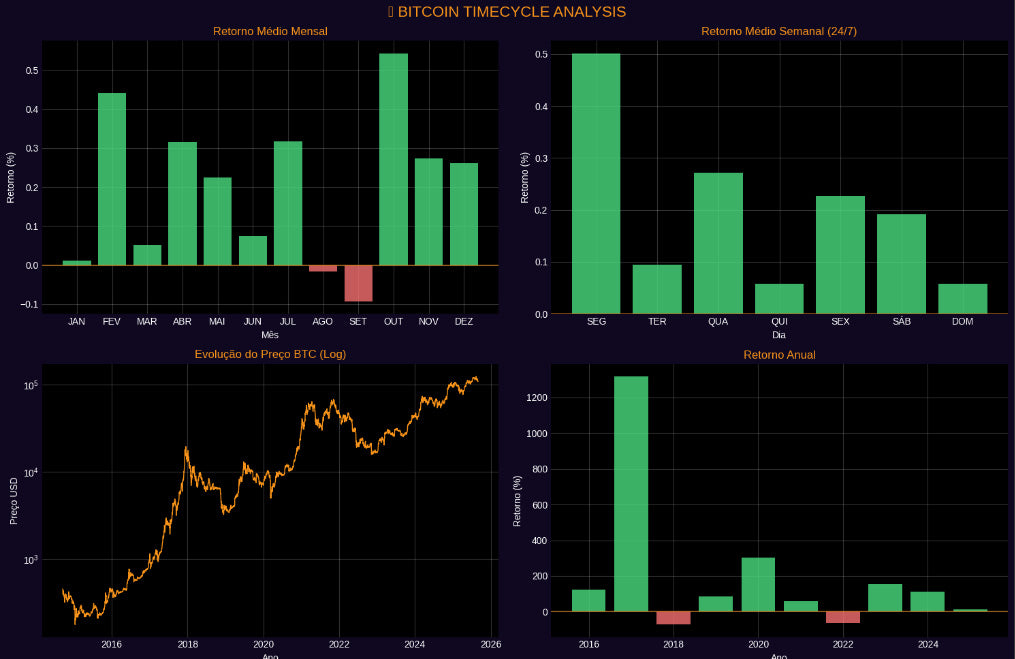The width and height of the screenshot is (1015, 659).
Task: Click the 2020 bar in annual returns chart
Action: 758,585
